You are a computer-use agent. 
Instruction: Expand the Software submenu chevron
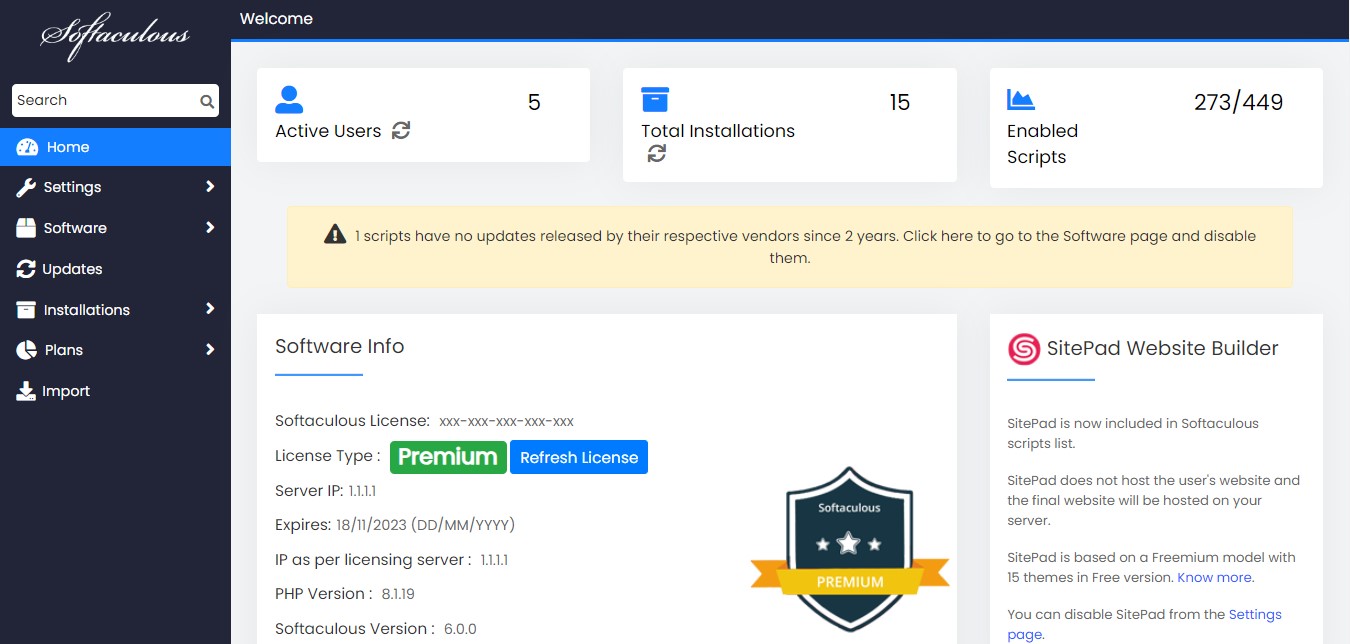point(210,228)
